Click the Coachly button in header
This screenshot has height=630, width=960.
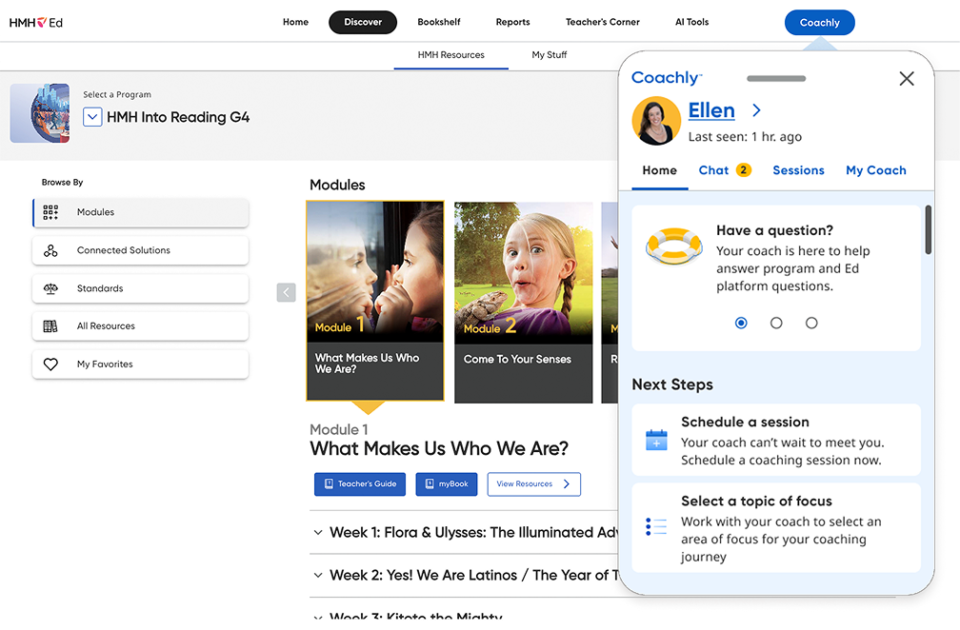[x=820, y=23]
